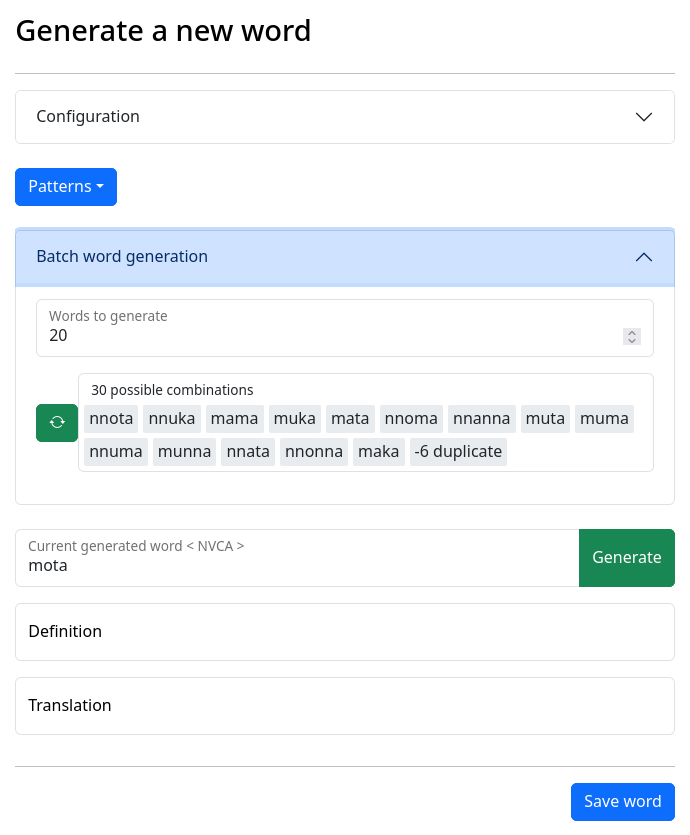Select the generated word 'nnata'
The height and width of the screenshot is (835, 690).
pyautogui.click(x=248, y=452)
